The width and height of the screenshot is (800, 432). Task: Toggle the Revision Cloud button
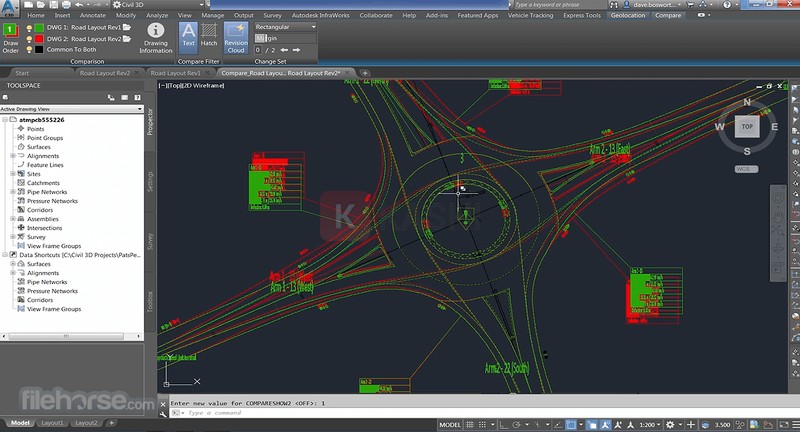click(236, 38)
